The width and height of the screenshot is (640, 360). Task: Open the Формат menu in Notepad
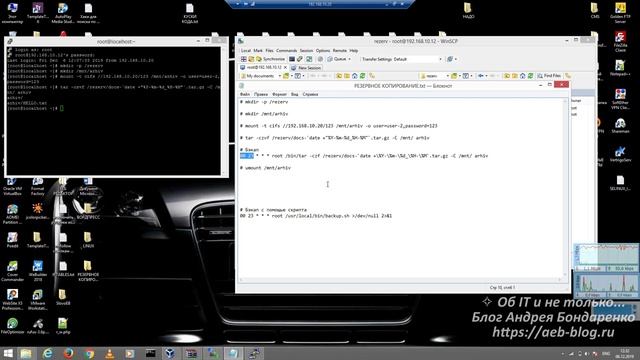279,94
